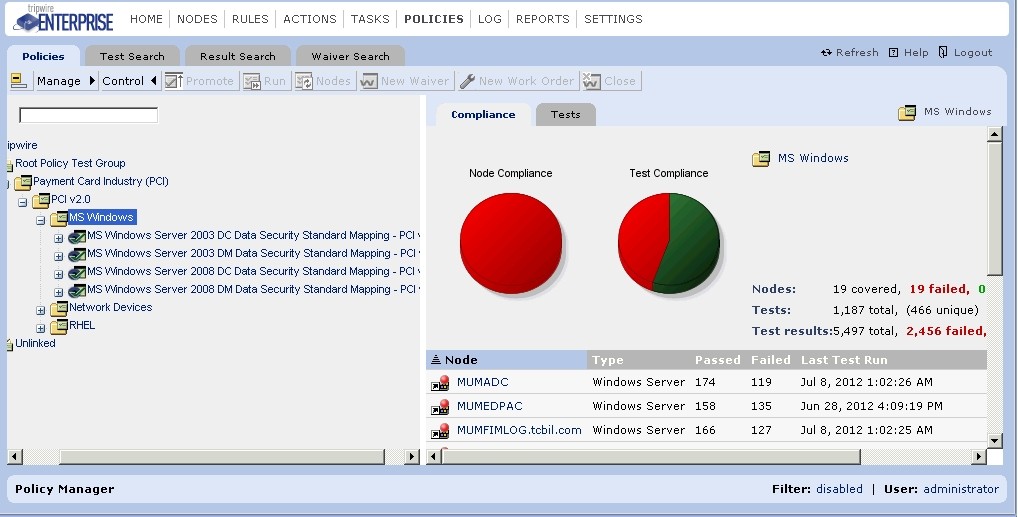Collapse the PCI v2.0 tree node

23,203
